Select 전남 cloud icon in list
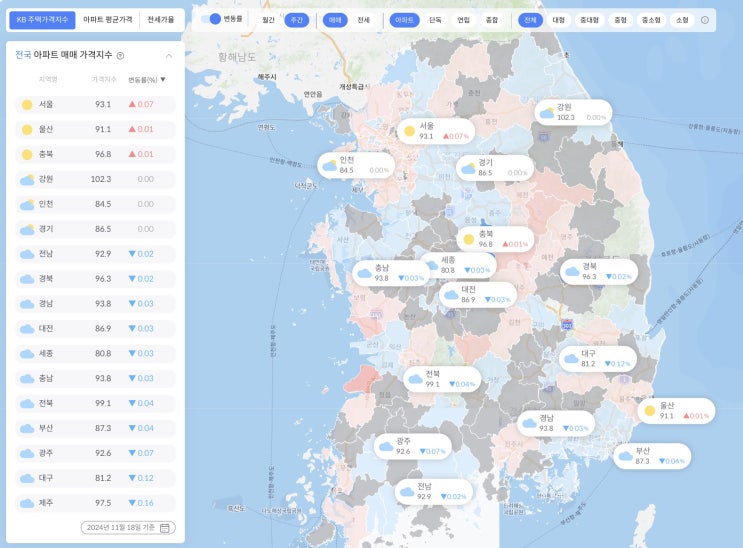Image resolution: width=743 pixels, height=548 pixels. click(27, 255)
